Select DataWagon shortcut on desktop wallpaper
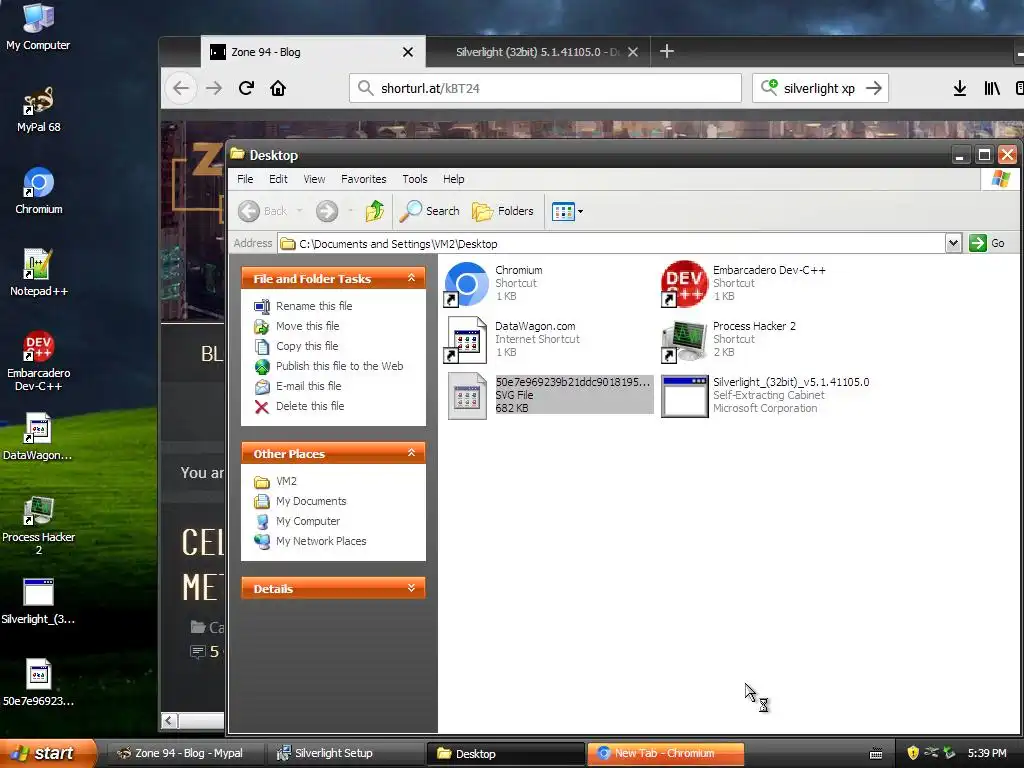This screenshot has height=768, width=1024. pyautogui.click(x=38, y=436)
